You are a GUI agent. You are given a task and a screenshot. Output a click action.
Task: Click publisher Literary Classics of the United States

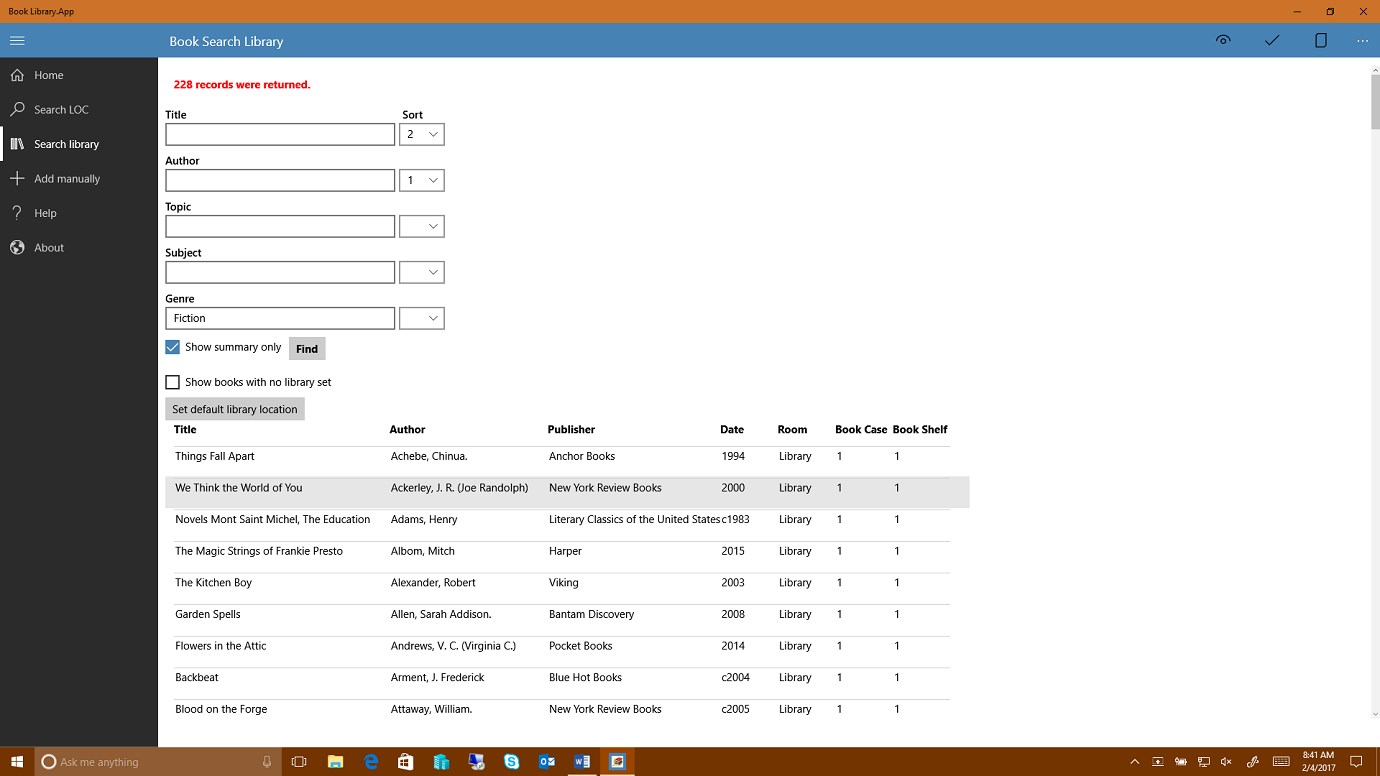point(635,520)
